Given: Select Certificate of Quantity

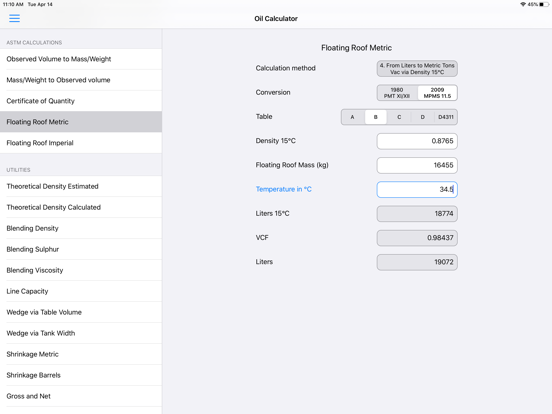Looking at the screenshot, I should click(x=81, y=101).
